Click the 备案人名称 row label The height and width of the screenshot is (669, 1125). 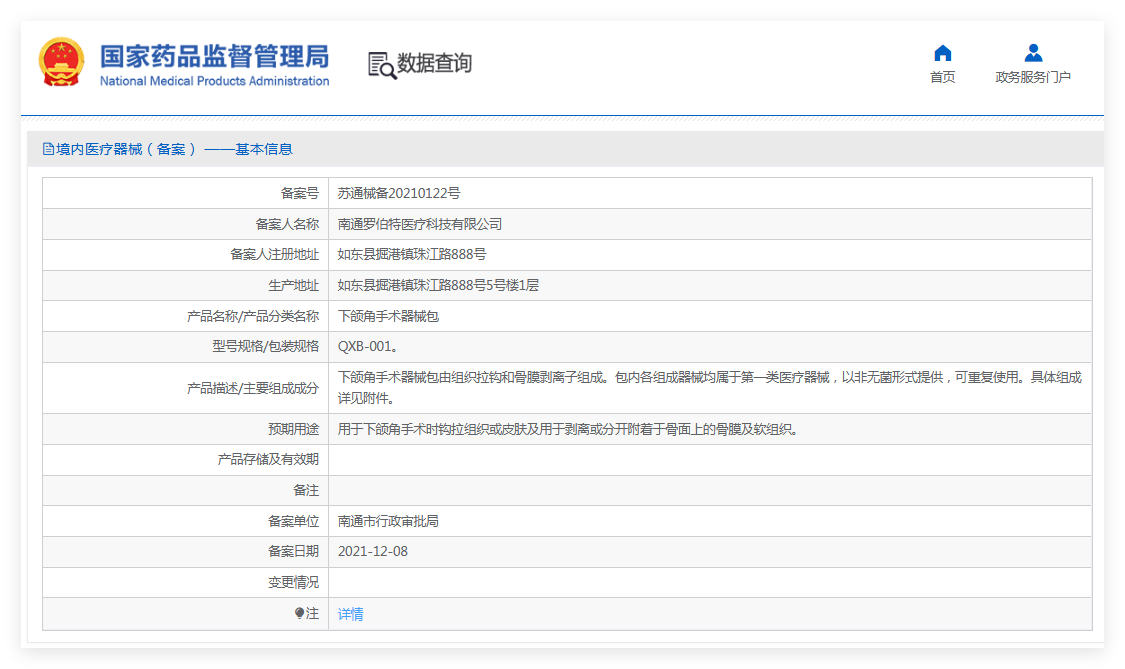(x=287, y=224)
